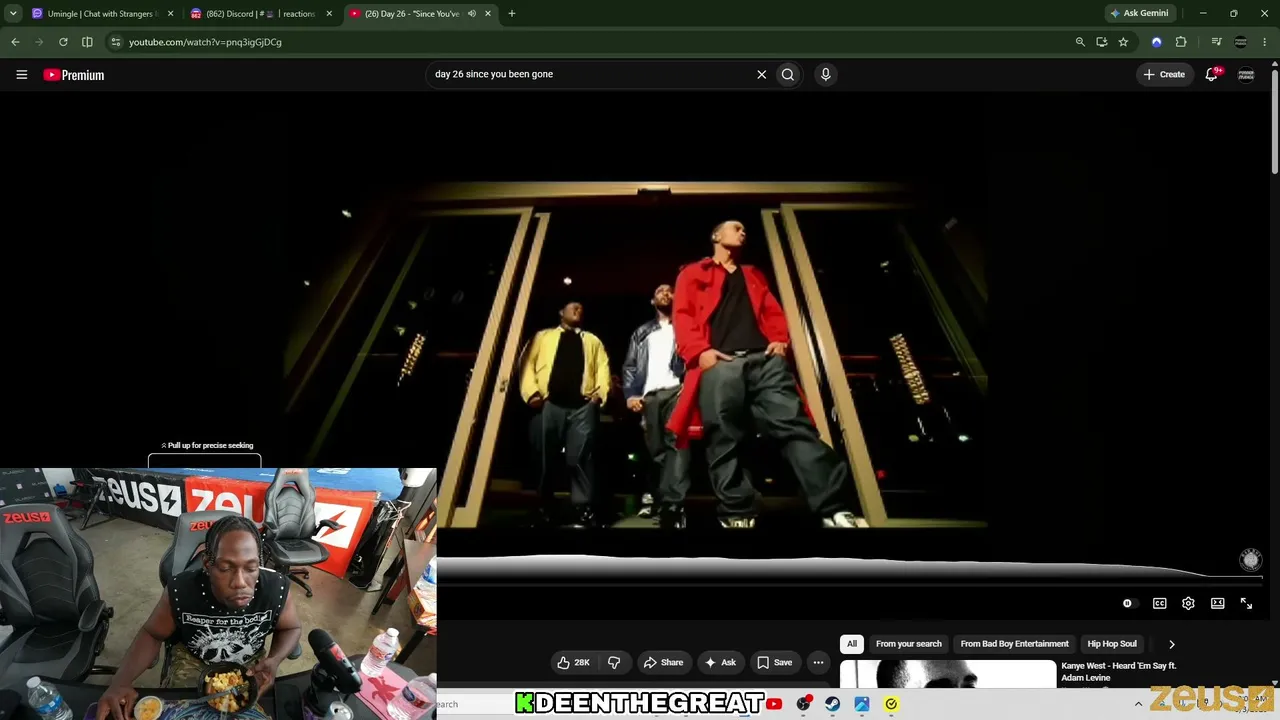
Task: Filter by Hip Hop Soul chip
Action: click(x=1112, y=644)
